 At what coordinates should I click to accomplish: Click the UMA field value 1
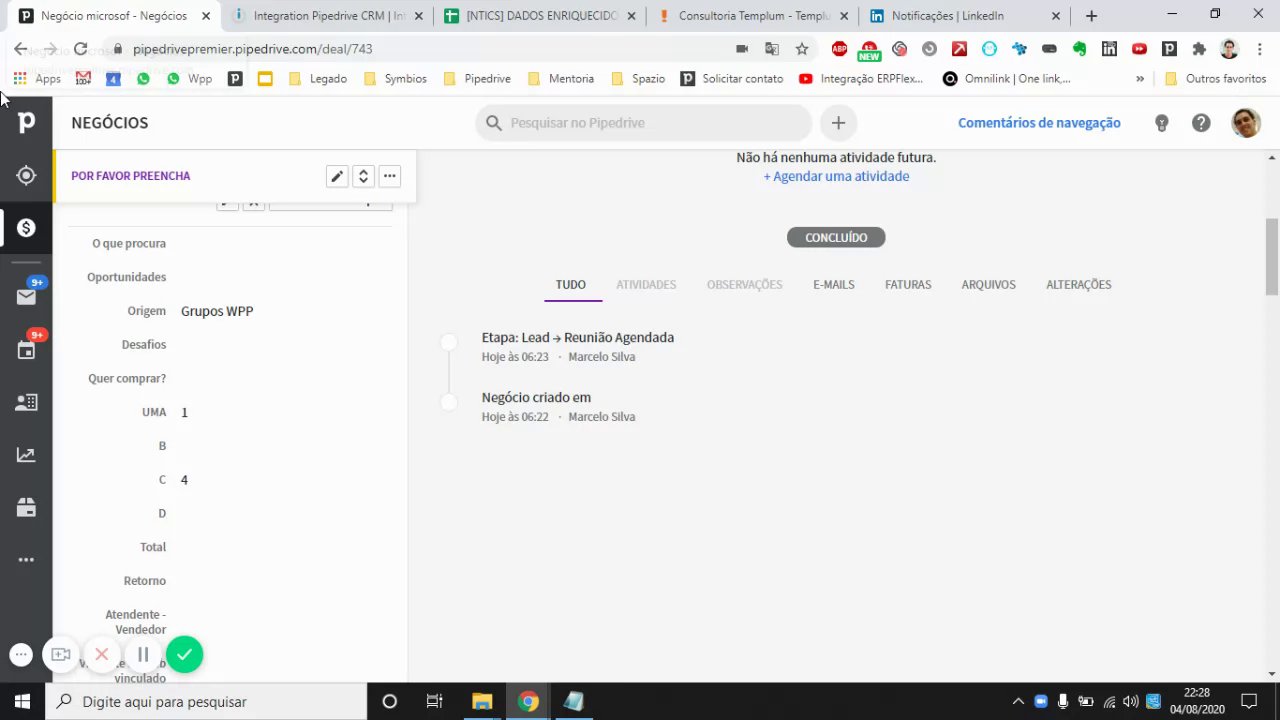click(x=184, y=412)
